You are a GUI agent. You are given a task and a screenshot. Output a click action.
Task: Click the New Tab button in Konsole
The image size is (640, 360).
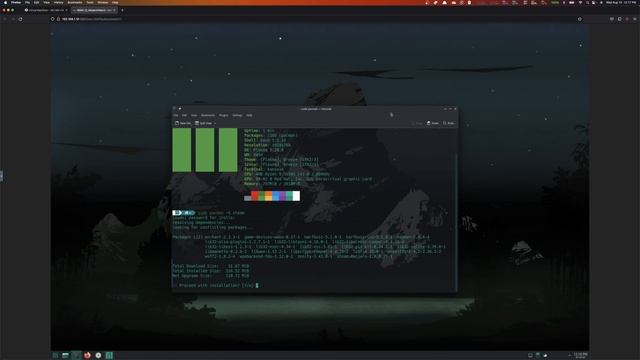(x=183, y=123)
